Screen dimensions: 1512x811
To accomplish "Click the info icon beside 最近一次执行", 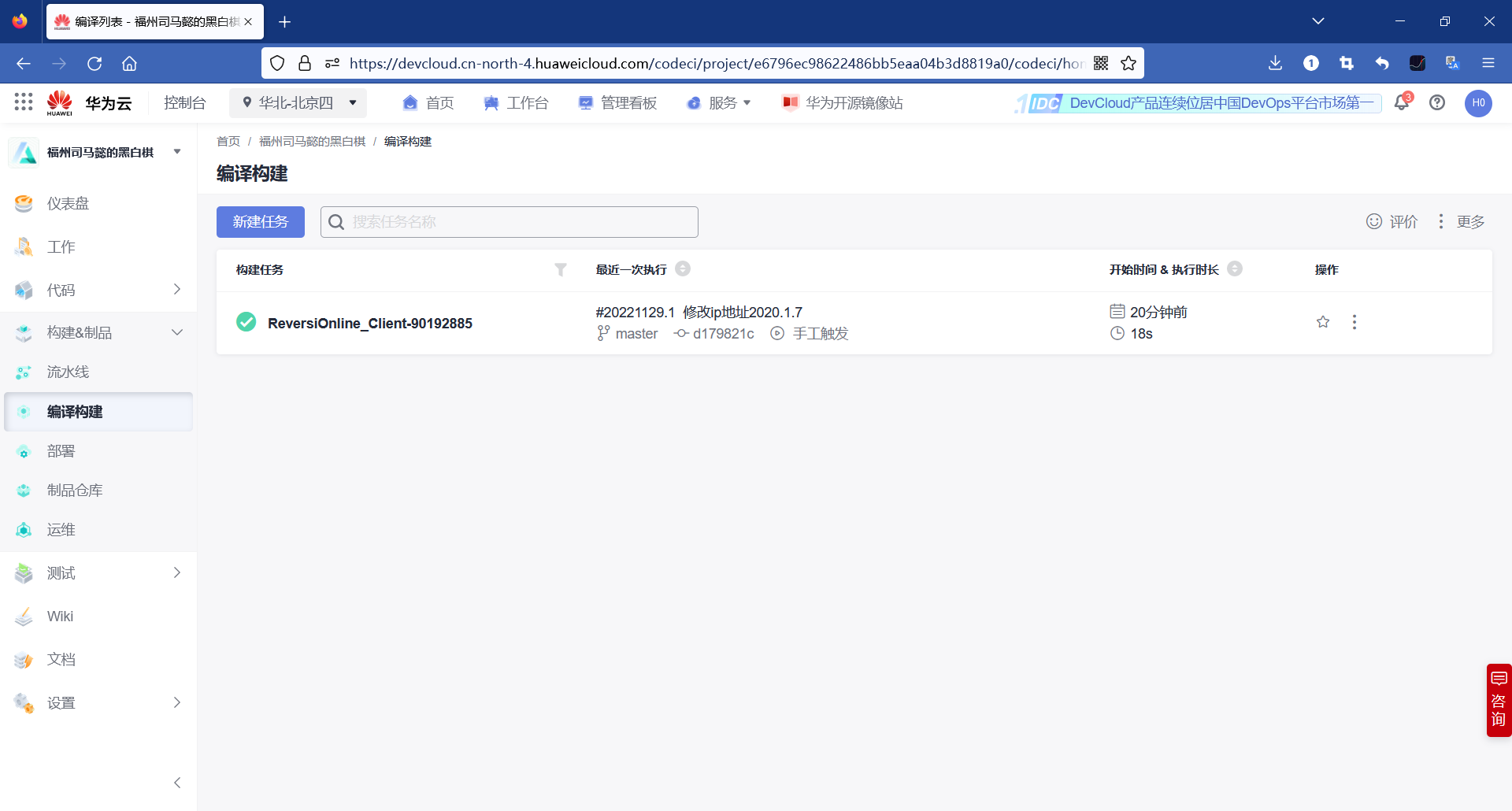I will pyautogui.click(x=684, y=268).
